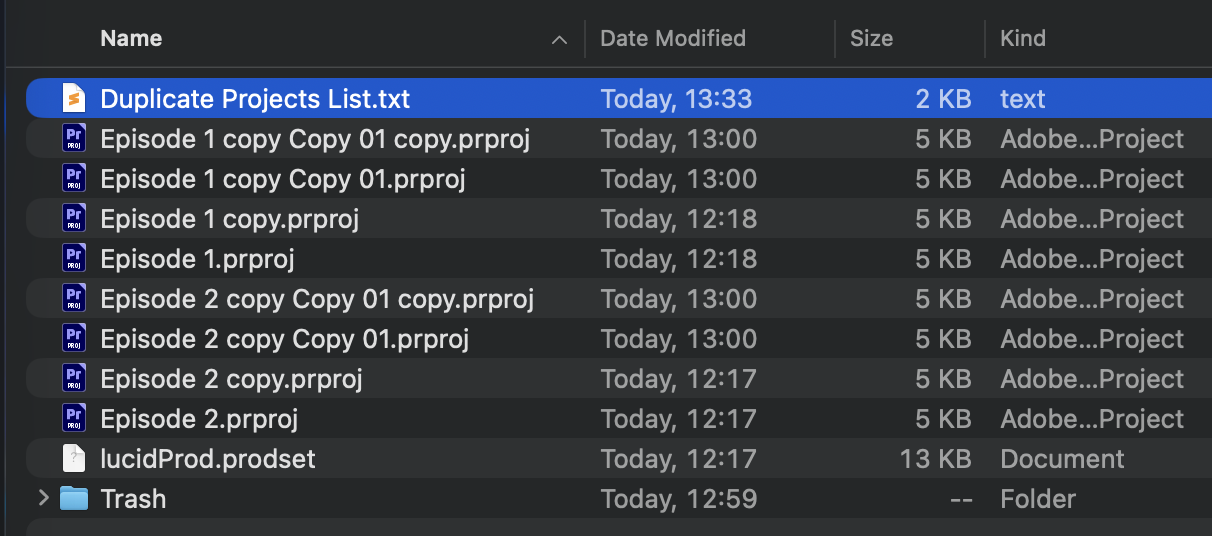
Task: Click the Duplicate Projects List.txt file icon
Action: tap(74, 99)
